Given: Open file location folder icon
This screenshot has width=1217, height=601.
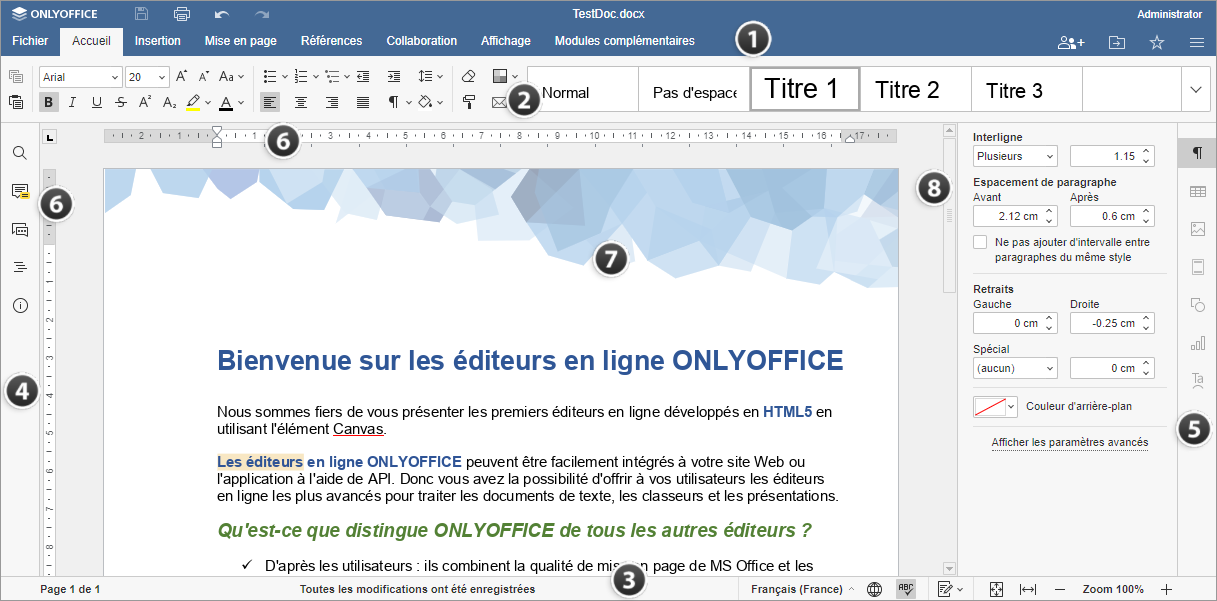Looking at the screenshot, I should [1117, 42].
